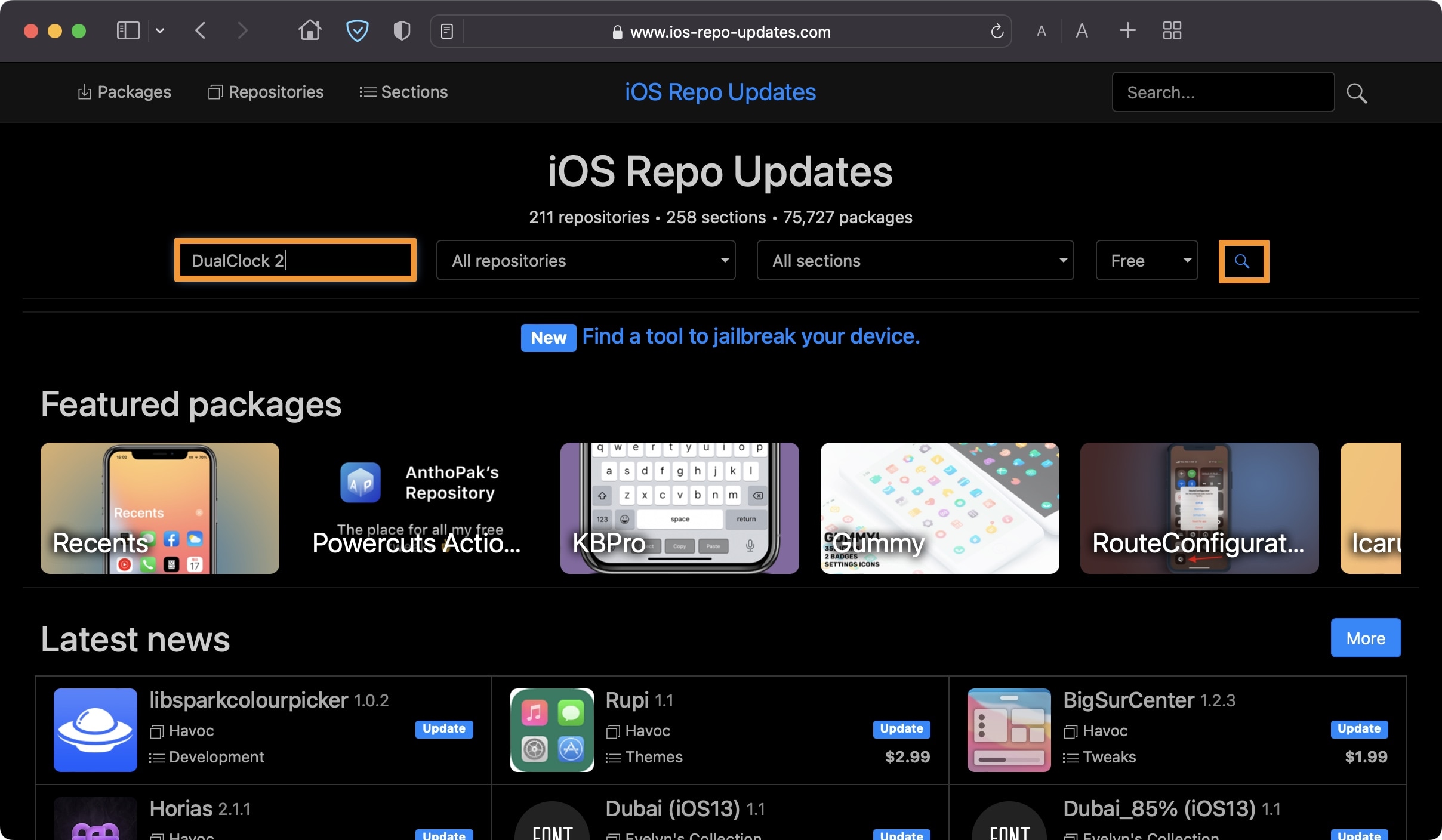
Task: Open the Horias package title
Action: tap(181, 808)
